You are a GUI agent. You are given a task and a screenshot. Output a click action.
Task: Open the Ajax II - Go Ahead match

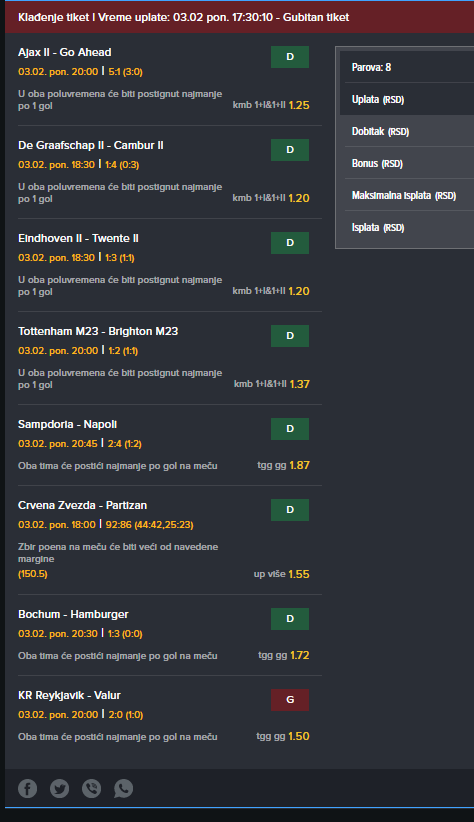point(64,52)
